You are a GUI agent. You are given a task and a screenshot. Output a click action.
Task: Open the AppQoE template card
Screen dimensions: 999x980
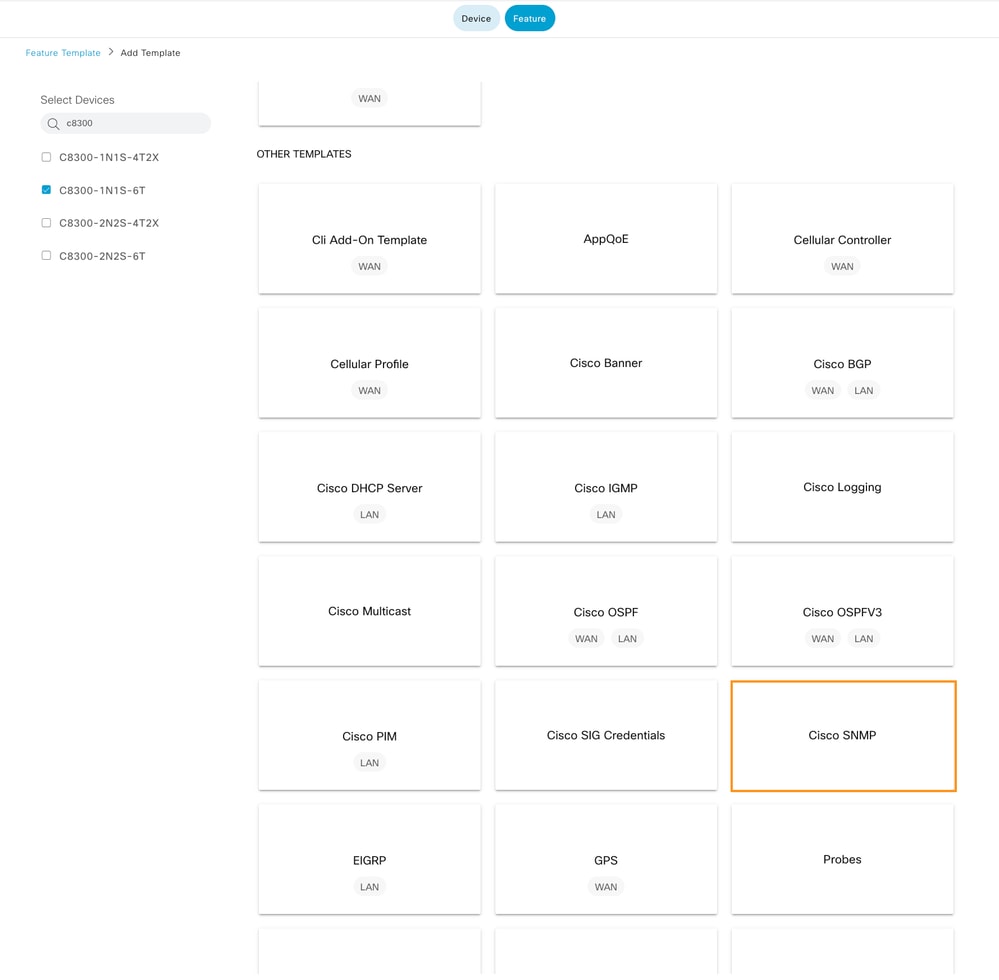(606, 239)
